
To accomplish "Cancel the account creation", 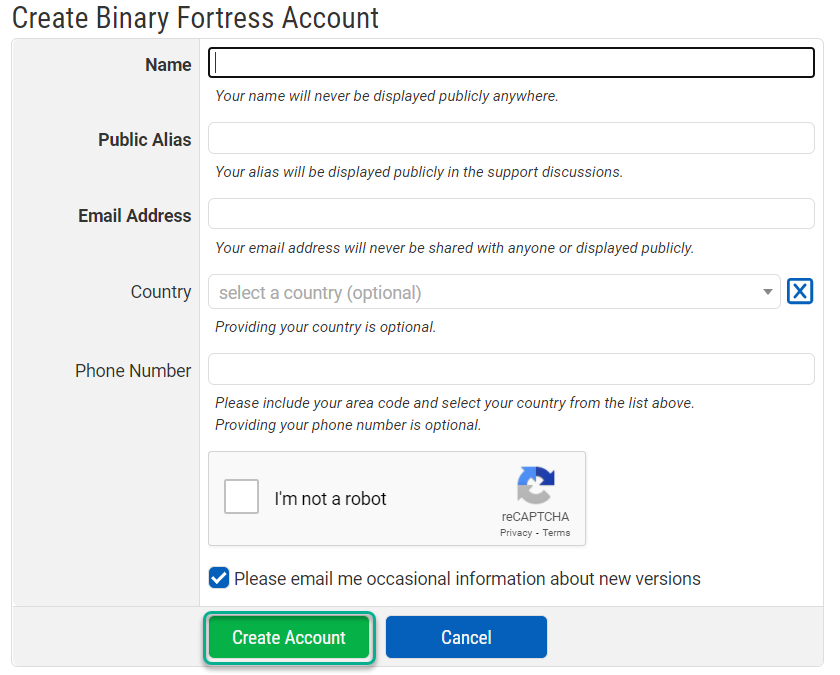I will point(466,637).
